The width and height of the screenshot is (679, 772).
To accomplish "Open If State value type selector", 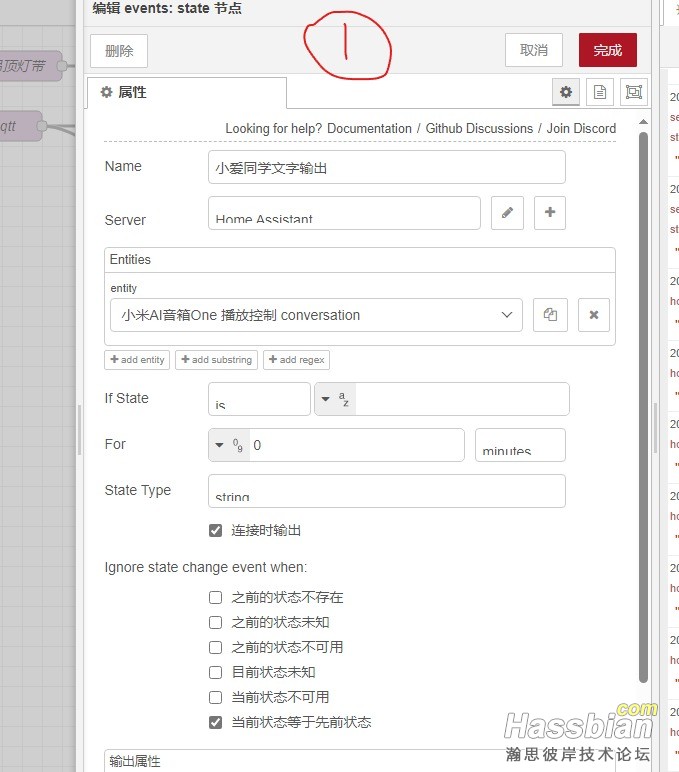I will tap(335, 399).
